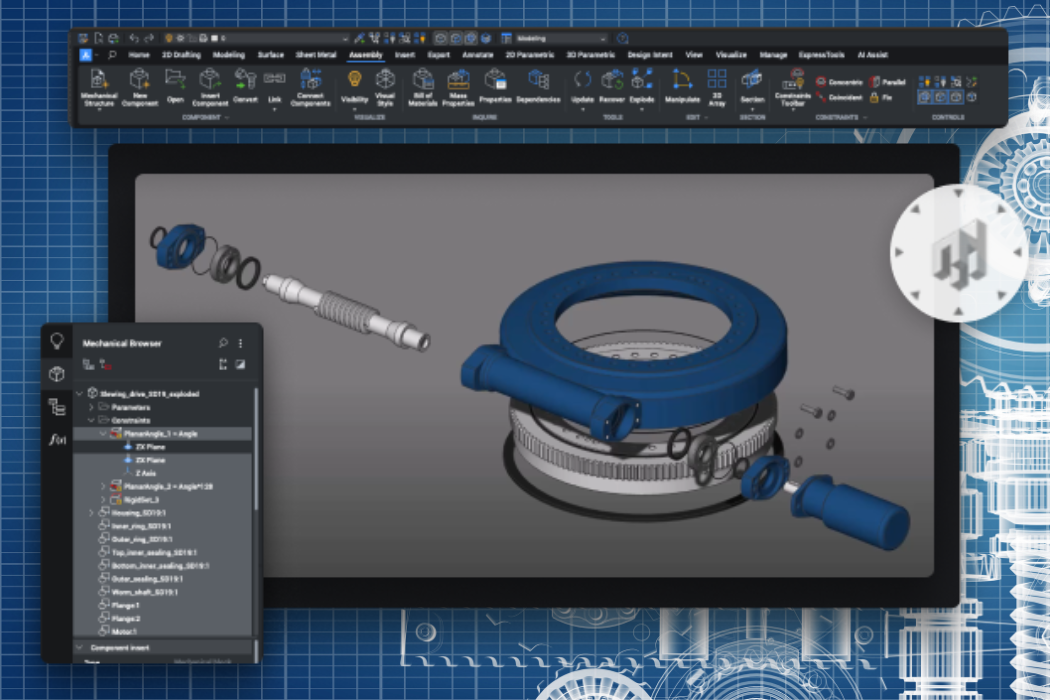Click the Recover tool

611,87
